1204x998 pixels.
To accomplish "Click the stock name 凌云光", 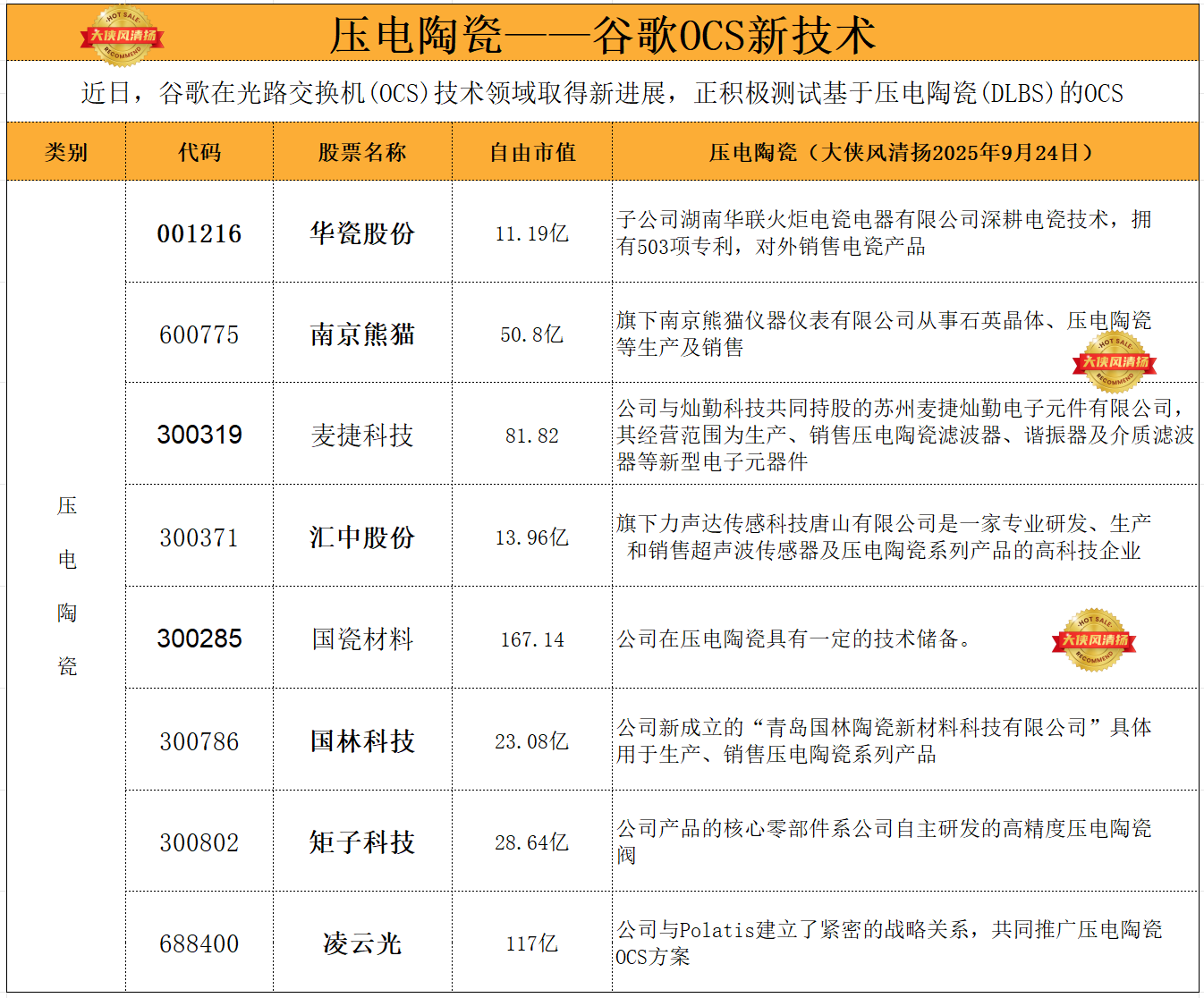I will (362, 943).
